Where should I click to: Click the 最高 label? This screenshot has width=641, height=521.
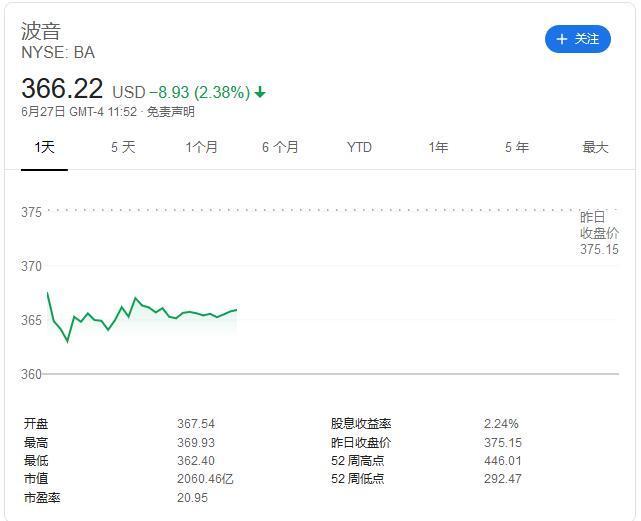point(36,442)
